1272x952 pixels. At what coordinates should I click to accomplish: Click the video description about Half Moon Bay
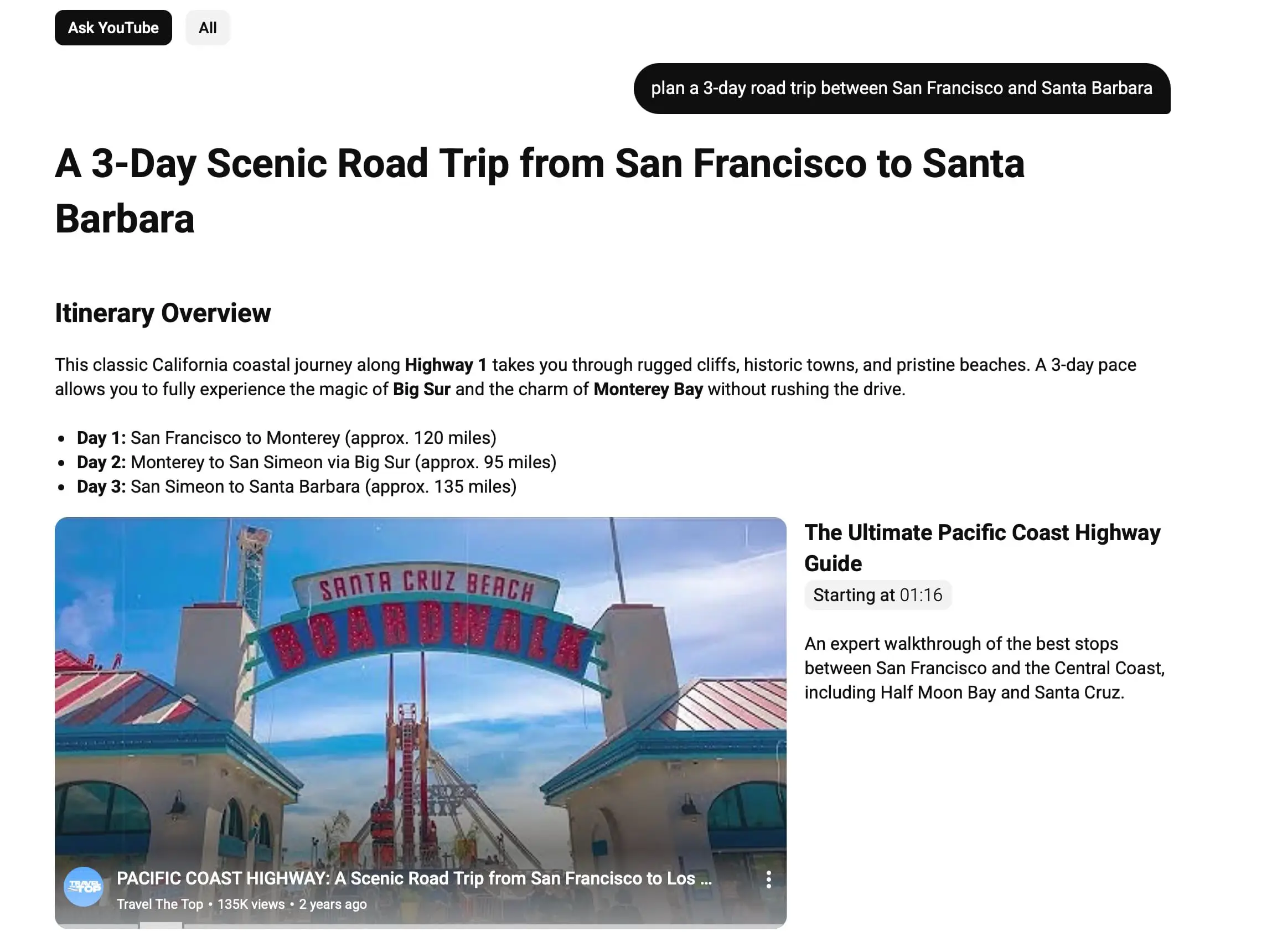pyautogui.click(x=984, y=668)
